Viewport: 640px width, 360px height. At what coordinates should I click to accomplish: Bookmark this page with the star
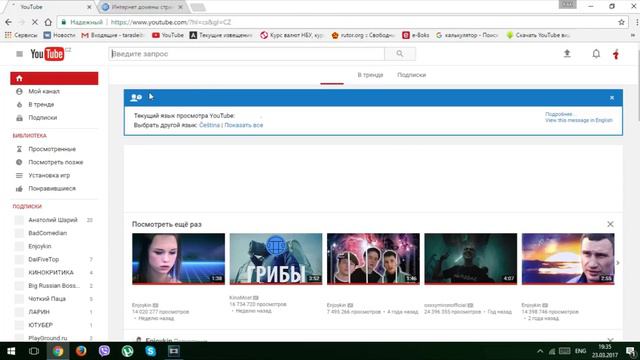click(621, 22)
